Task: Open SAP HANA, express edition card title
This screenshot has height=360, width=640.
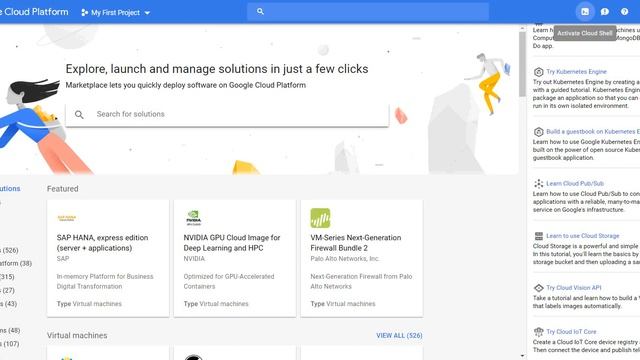Action: pos(102,243)
